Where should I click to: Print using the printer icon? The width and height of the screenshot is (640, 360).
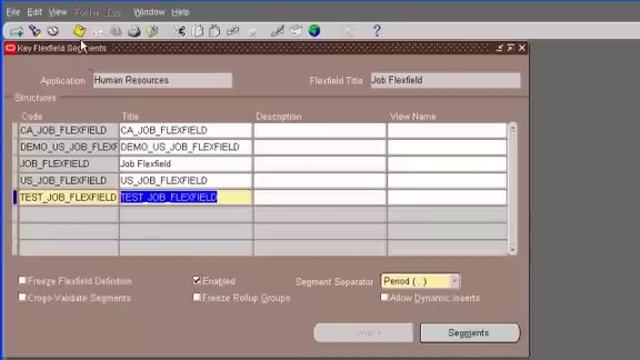tap(134, 31)
